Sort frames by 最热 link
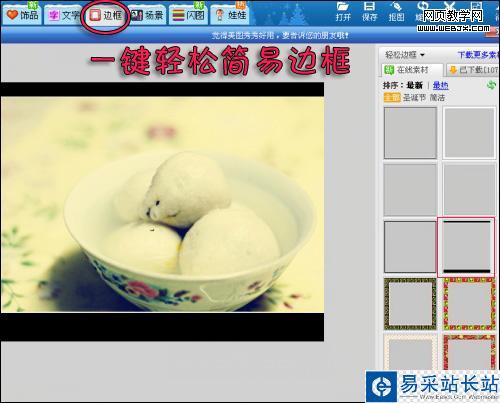 point(440,86)
